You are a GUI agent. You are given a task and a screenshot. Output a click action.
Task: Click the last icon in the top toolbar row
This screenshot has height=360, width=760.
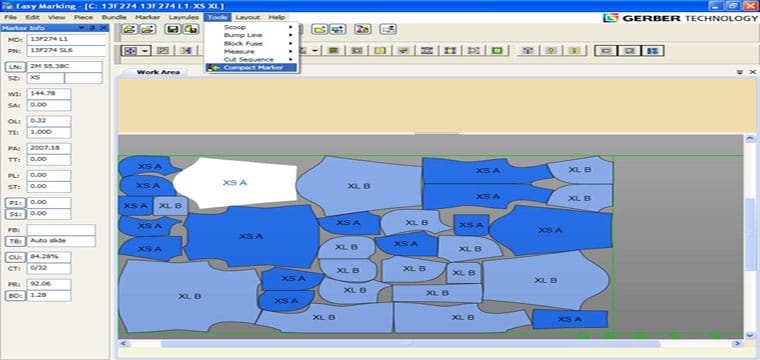(x=388, y=29)
